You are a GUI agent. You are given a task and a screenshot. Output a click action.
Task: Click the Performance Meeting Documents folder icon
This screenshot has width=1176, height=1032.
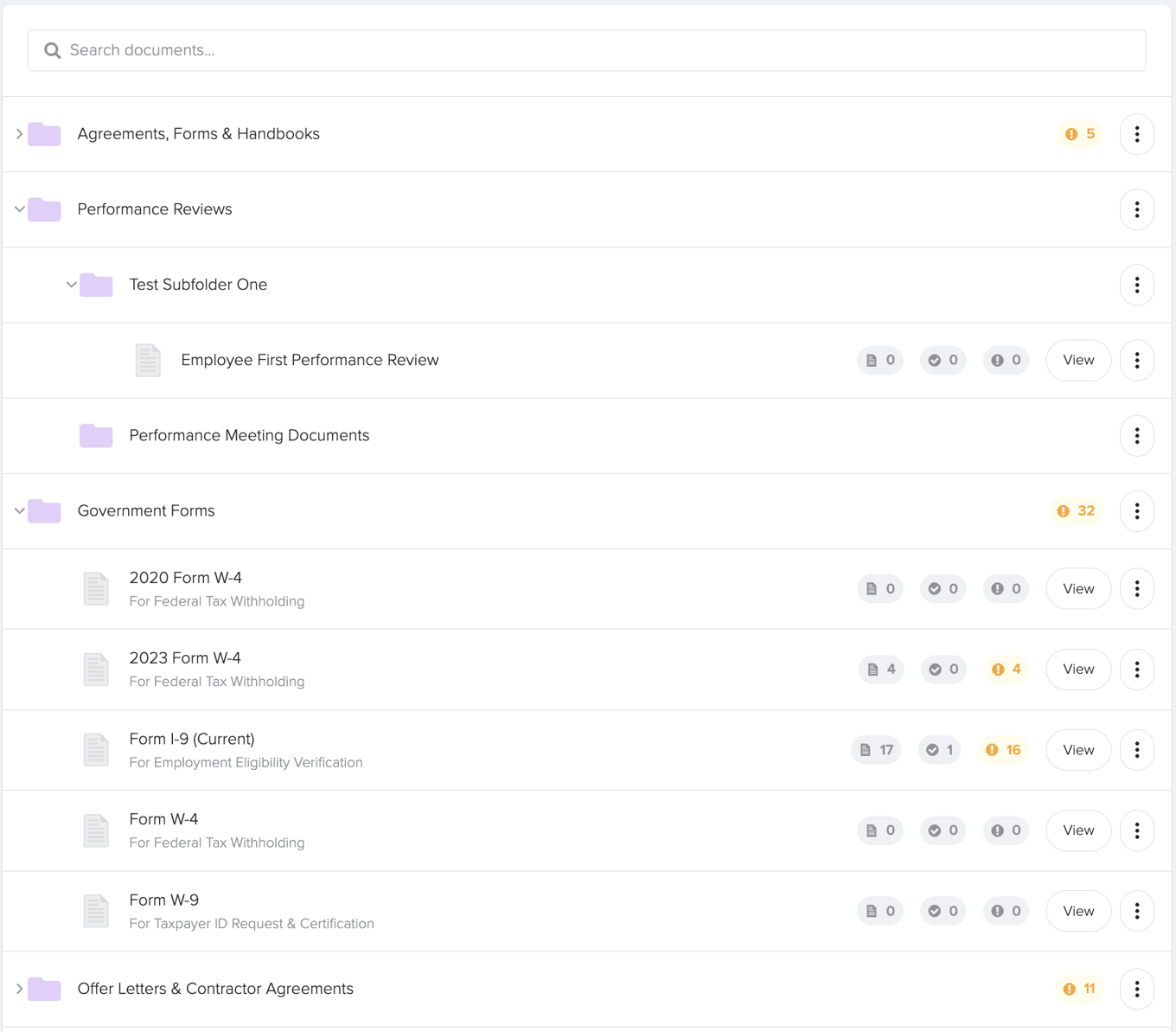point(96,435)
